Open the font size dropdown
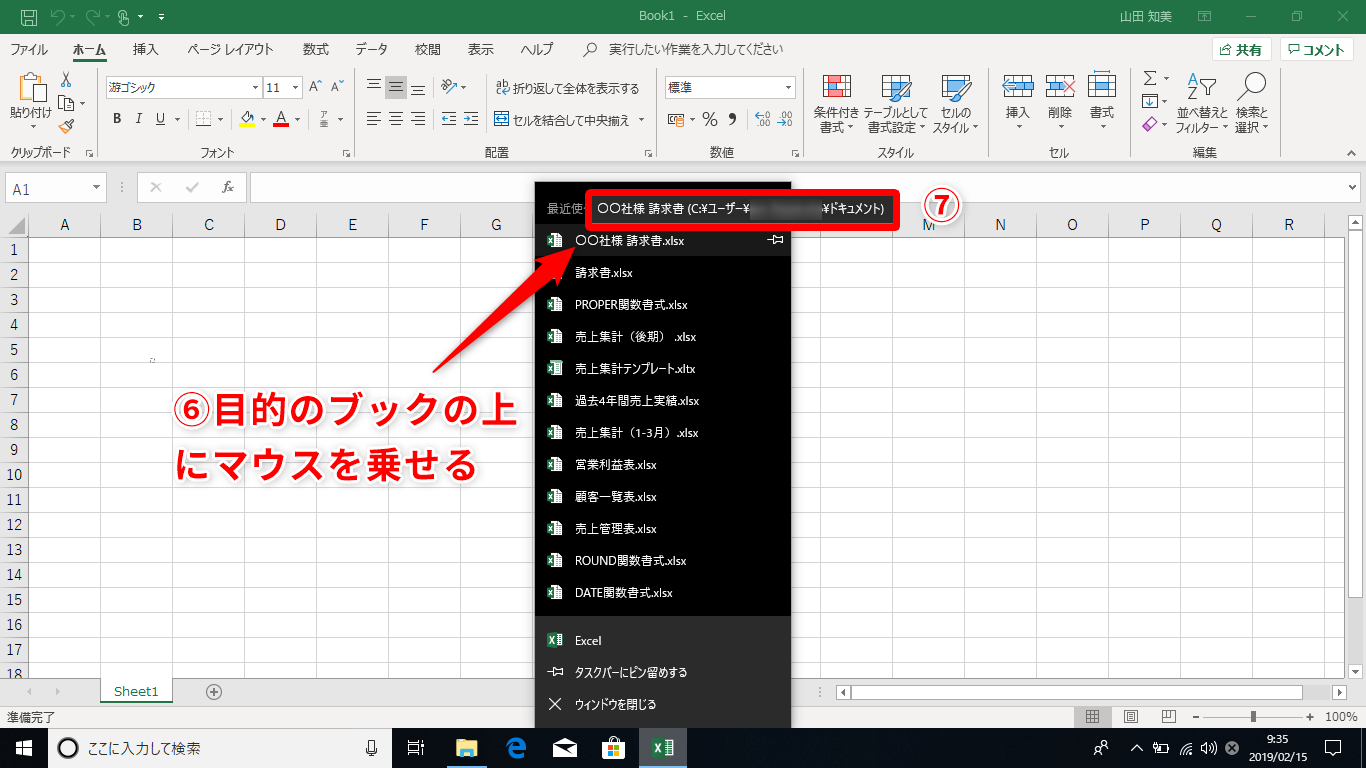 pyautogui.click(x=294, y=88)
